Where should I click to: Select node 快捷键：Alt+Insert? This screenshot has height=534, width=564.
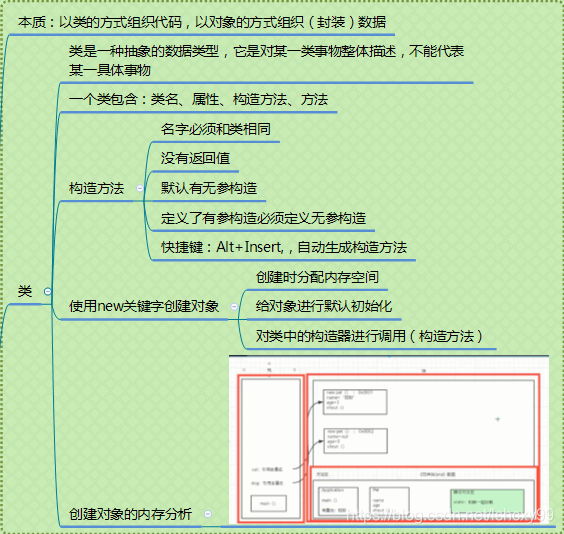(x=284, y=247)
